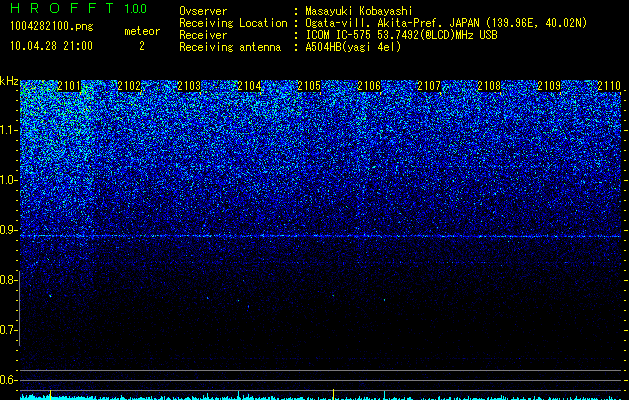
Task: Select the ICOM IC-575 receiver description
Action: click(x=401, y=35)
